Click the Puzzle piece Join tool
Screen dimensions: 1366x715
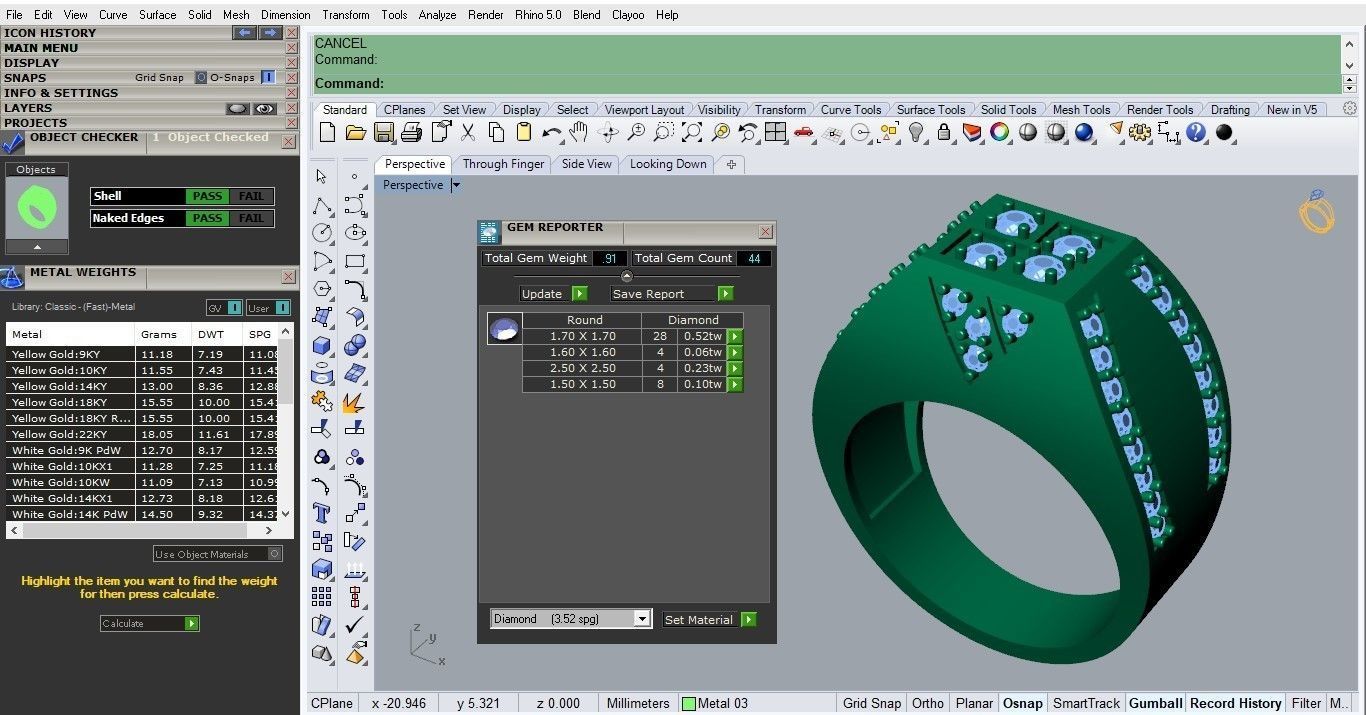tap(321, 401)
